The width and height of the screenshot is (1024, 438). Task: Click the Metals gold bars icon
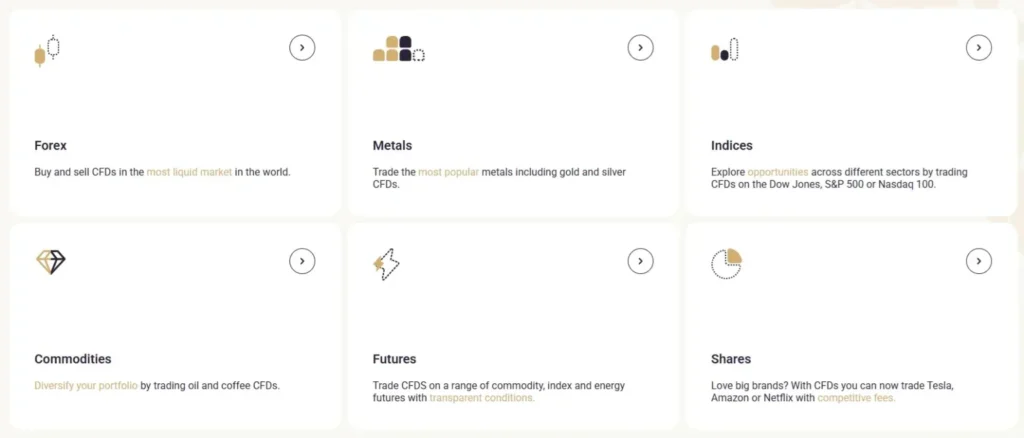[398, 49]
